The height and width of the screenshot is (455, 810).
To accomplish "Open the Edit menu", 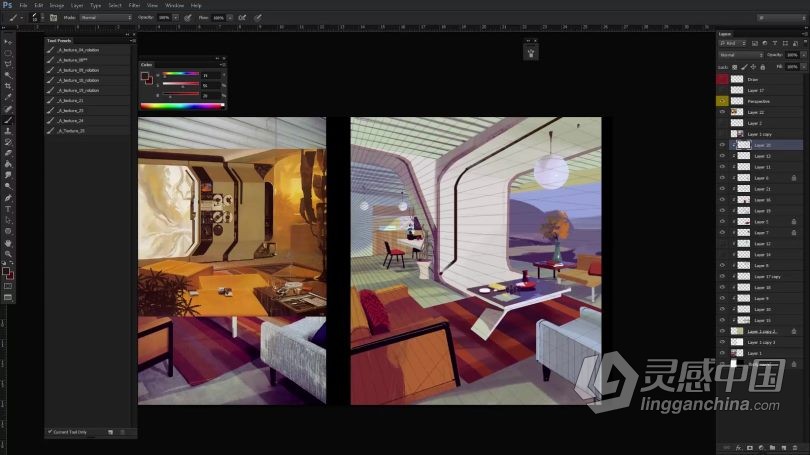I will pyautogui.click(x=39, y=5).
